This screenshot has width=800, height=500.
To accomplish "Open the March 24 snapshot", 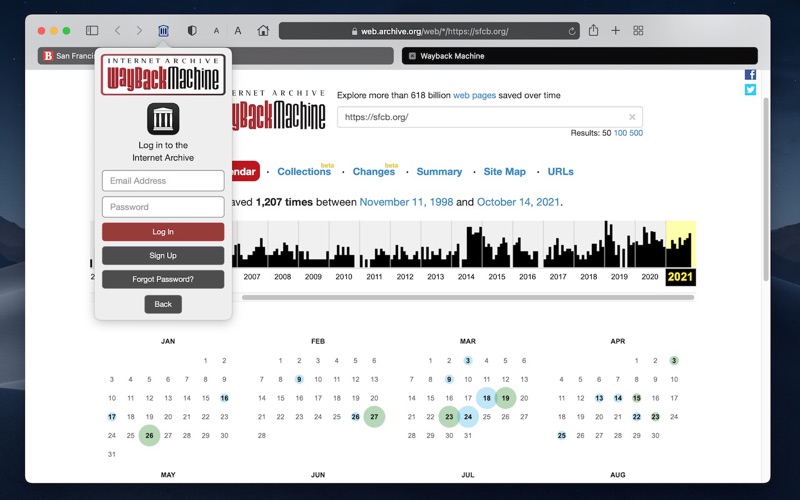I will [468, 417].
